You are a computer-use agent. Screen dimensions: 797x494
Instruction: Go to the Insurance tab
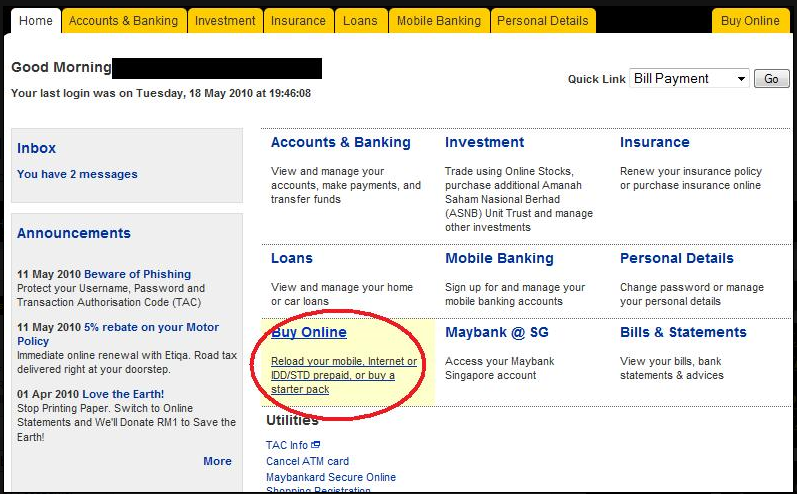[x=298, y=21]
